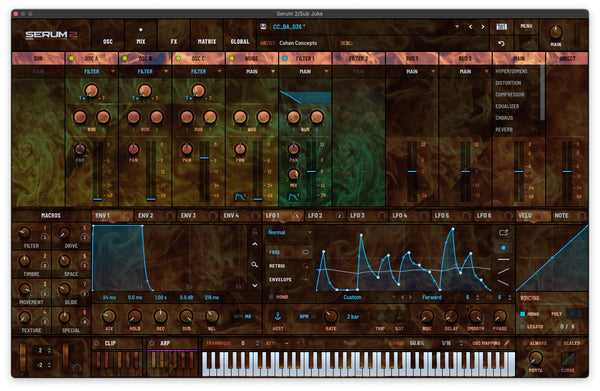The width and height of the screenshot is (600, 391).
Task: Click the ENV 1 modulation source handle
Action: [126, 216]
